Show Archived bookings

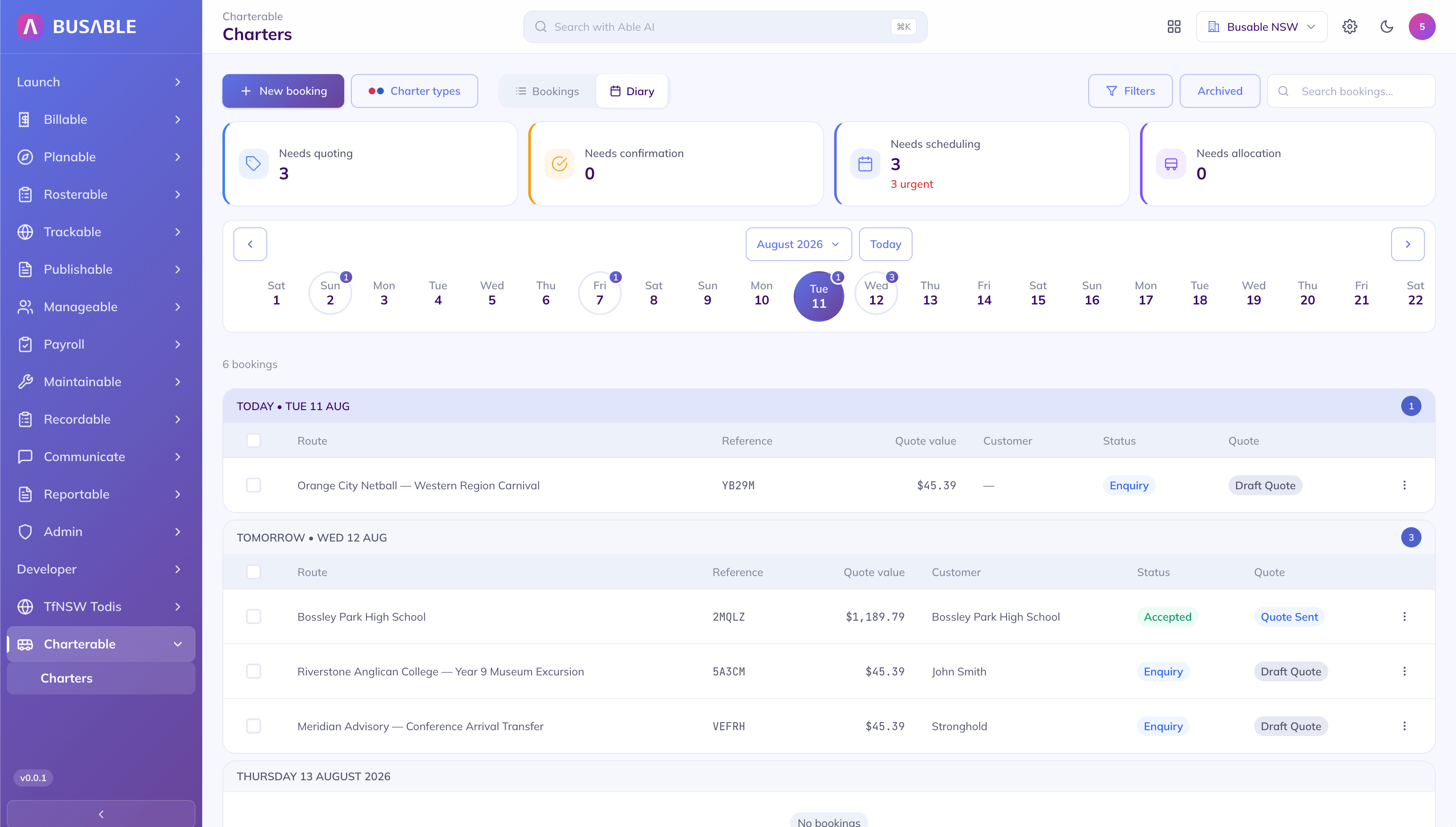(x=1220, y=91)
